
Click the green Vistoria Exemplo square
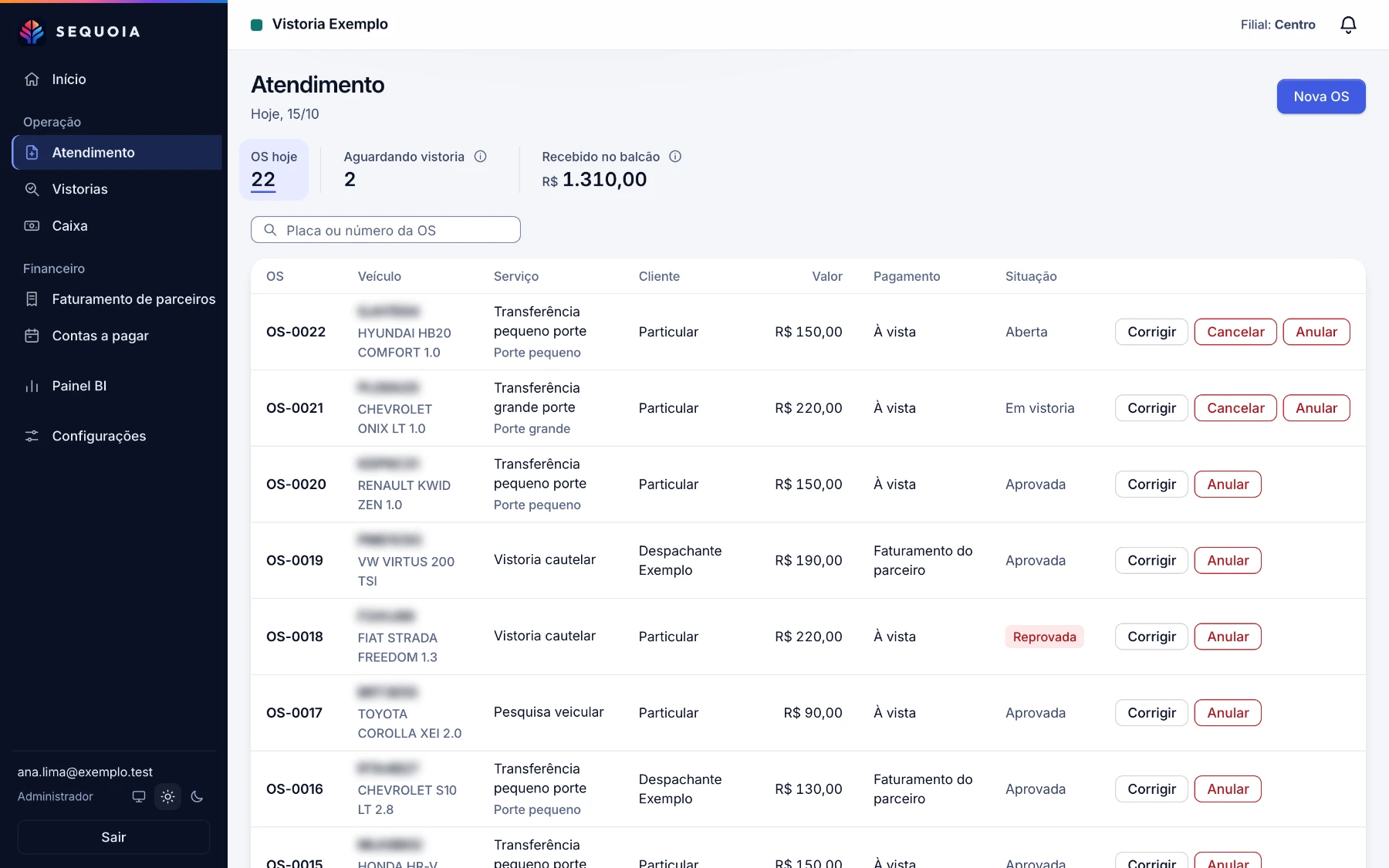[257, 25]
